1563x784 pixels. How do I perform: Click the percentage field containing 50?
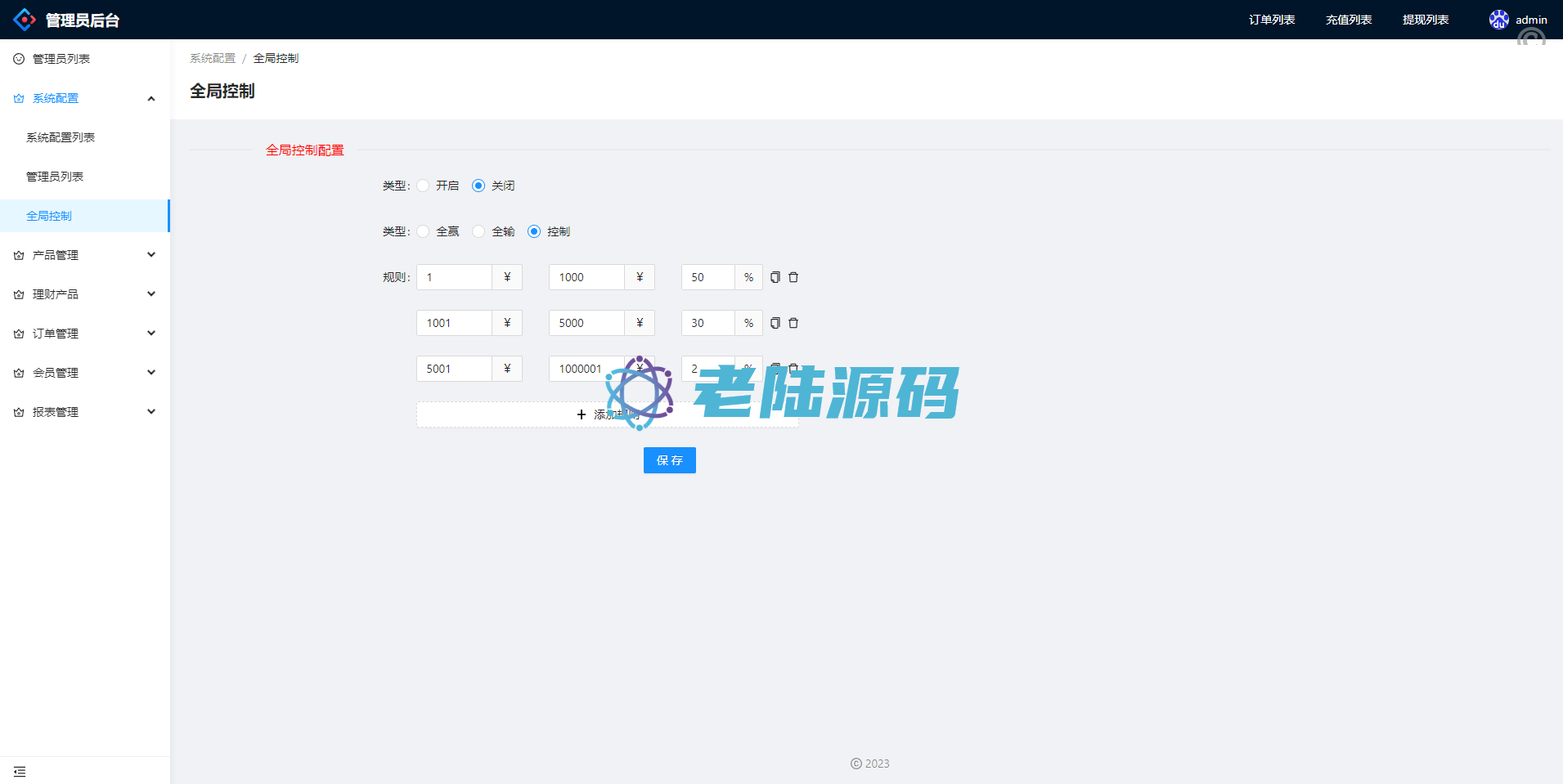coord(707,277)
